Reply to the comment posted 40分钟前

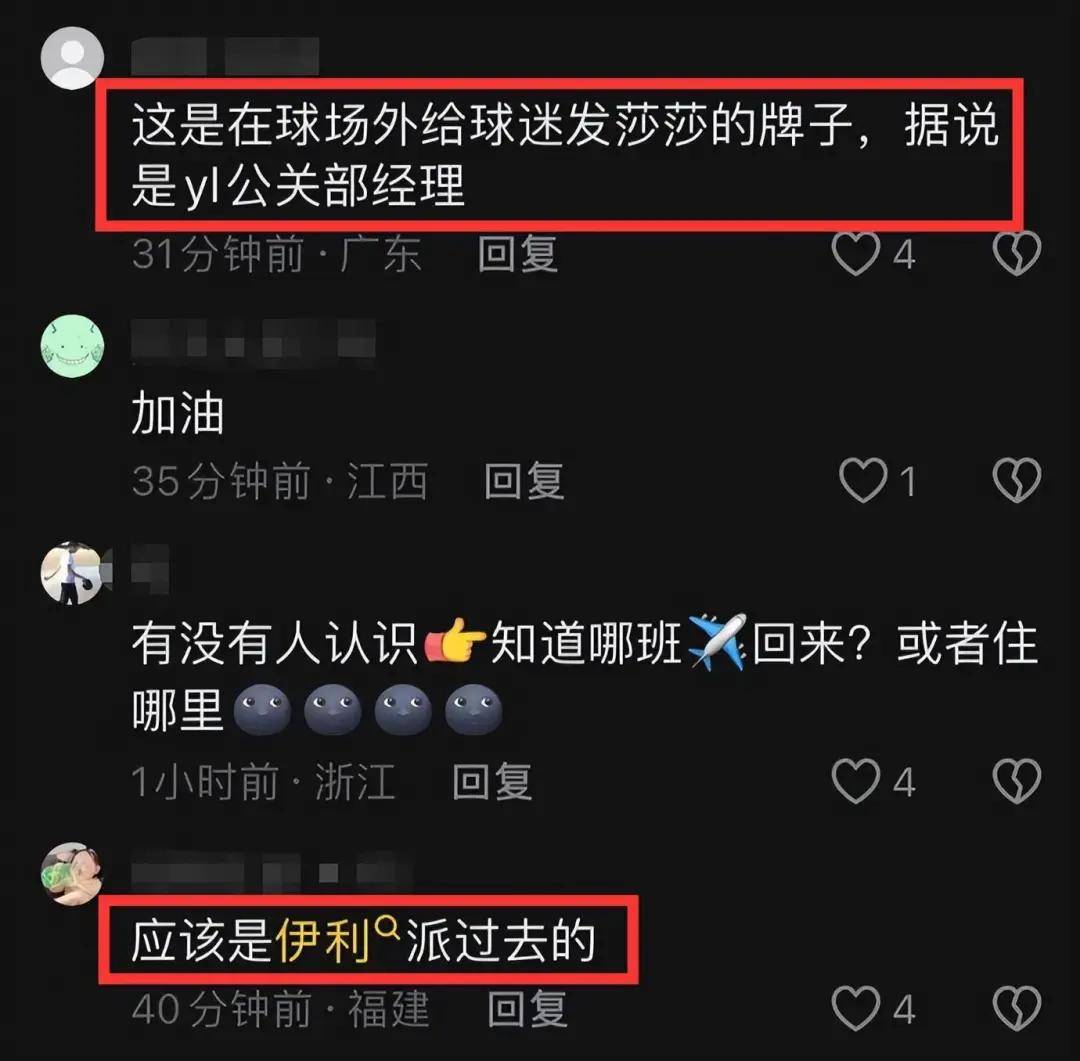coord(528,1009)
